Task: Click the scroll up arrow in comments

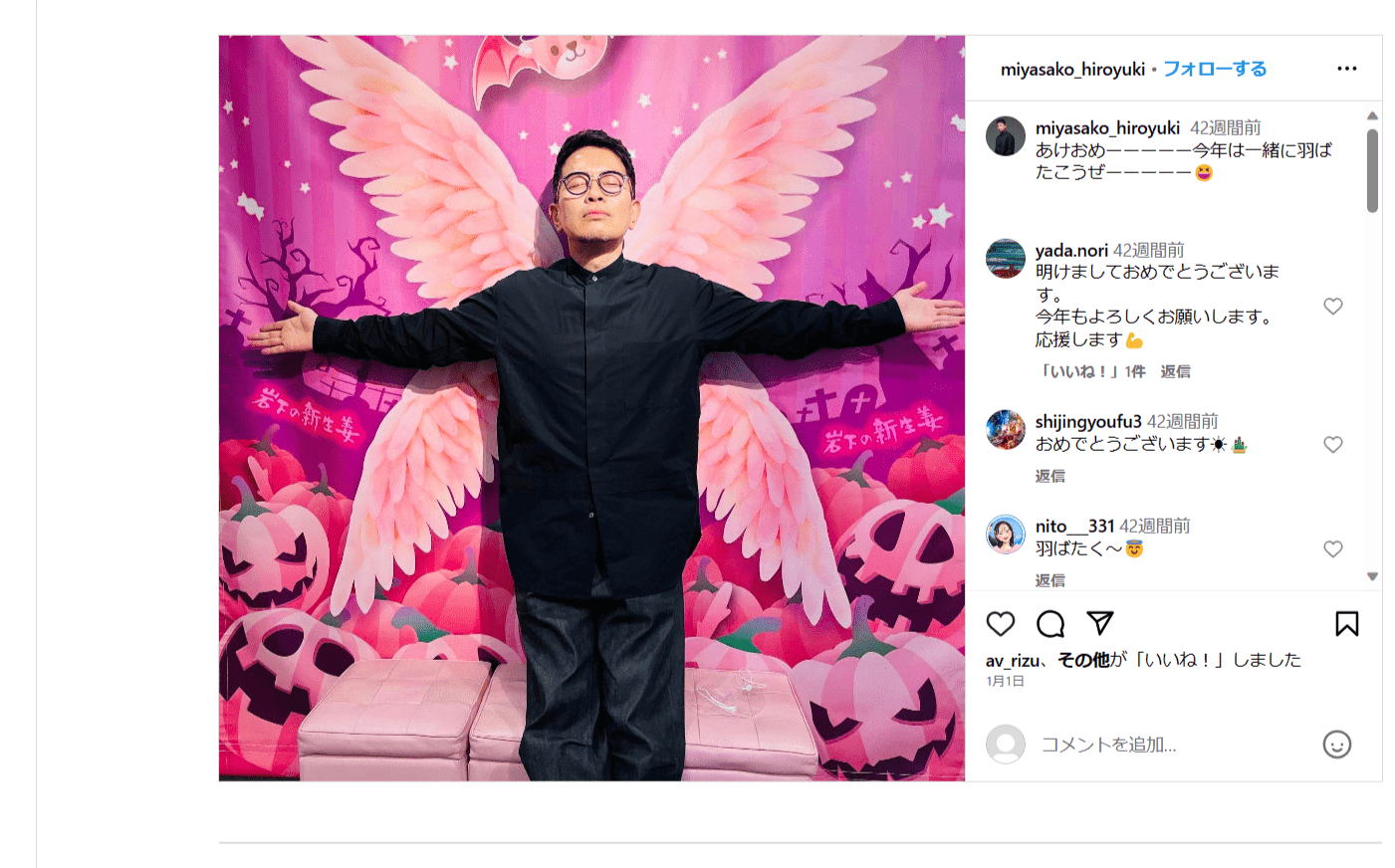Action: coord(1372,115)
